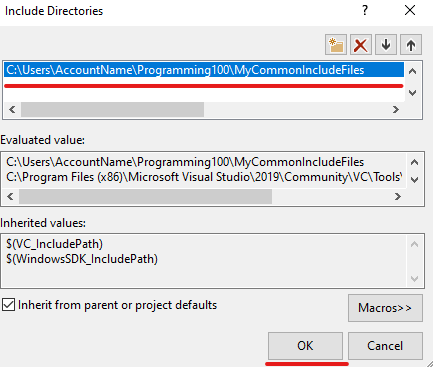Move selected line down with arrow icon
This screenshot has width=433, height=367.
click(x=386, y=45)
